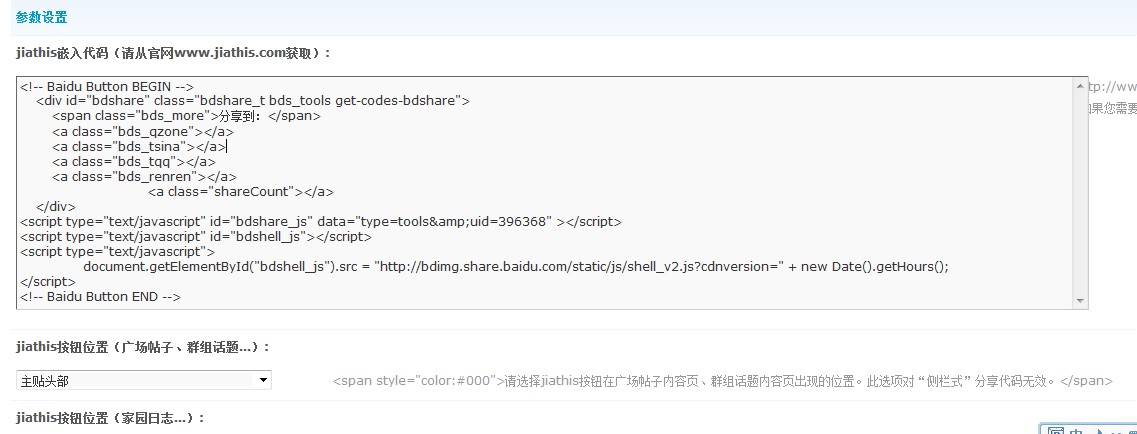Open the 主贴头部 position dropdown
Viewport: 1137px width, 434px height.
coord(144,380)
